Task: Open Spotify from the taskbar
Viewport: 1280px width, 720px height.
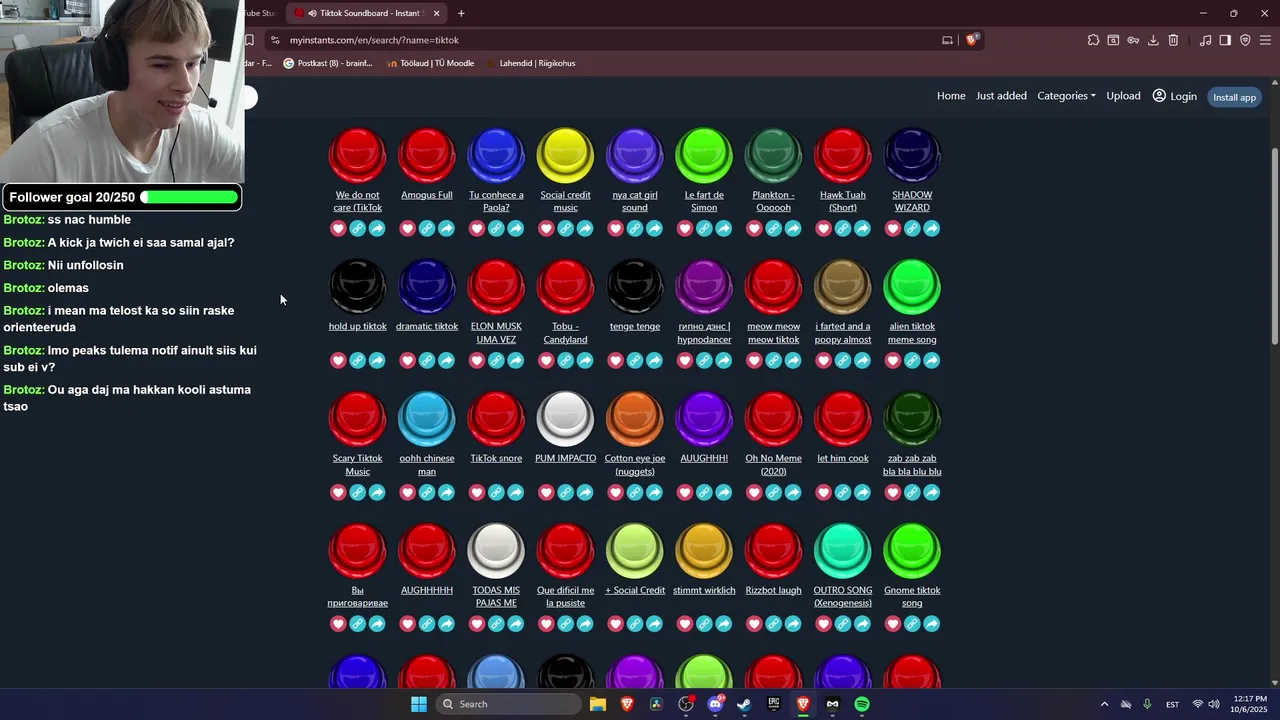Action: 862,704
